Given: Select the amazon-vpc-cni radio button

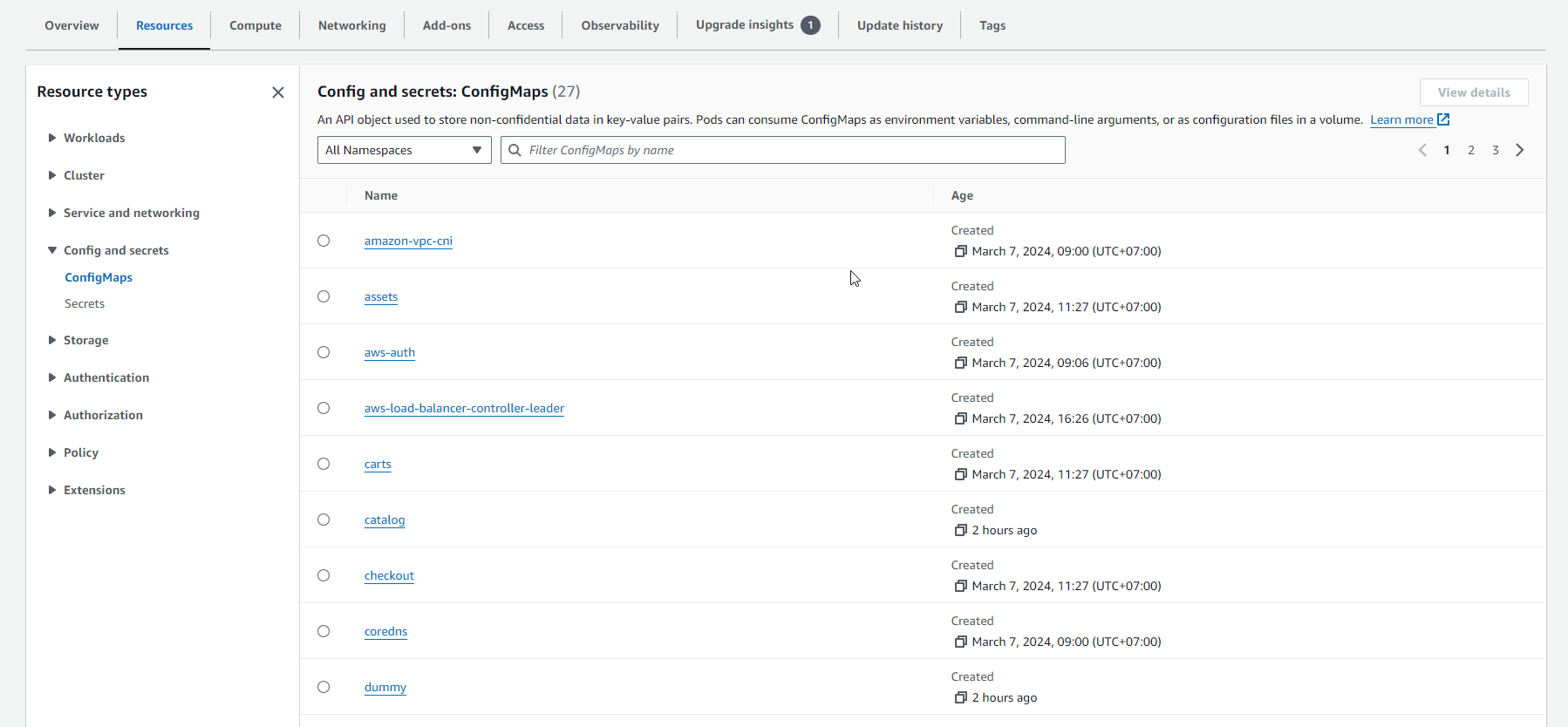Looking at the screenshot, I should [324, 241].
